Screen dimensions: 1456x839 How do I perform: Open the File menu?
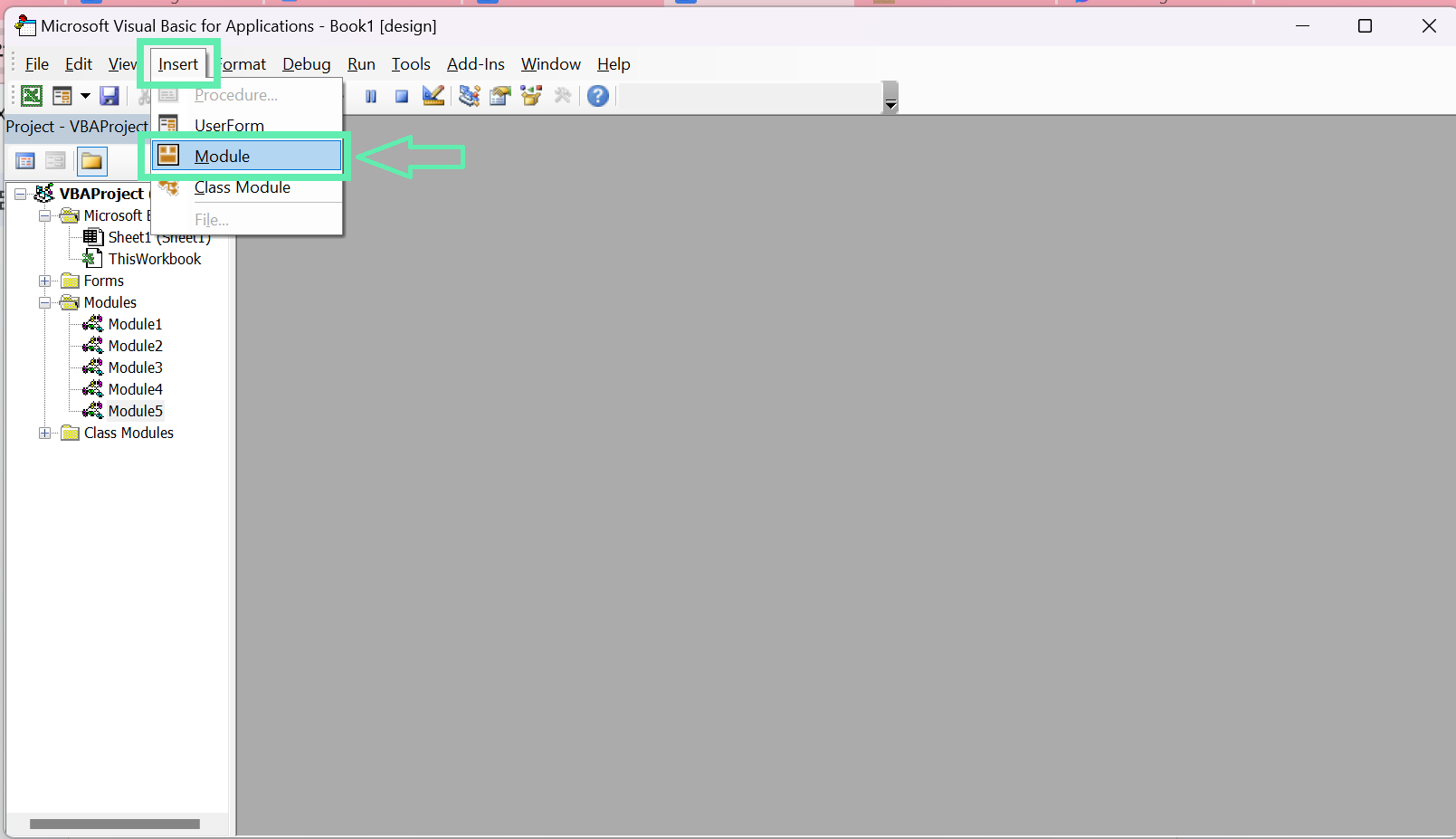[37, 64]
